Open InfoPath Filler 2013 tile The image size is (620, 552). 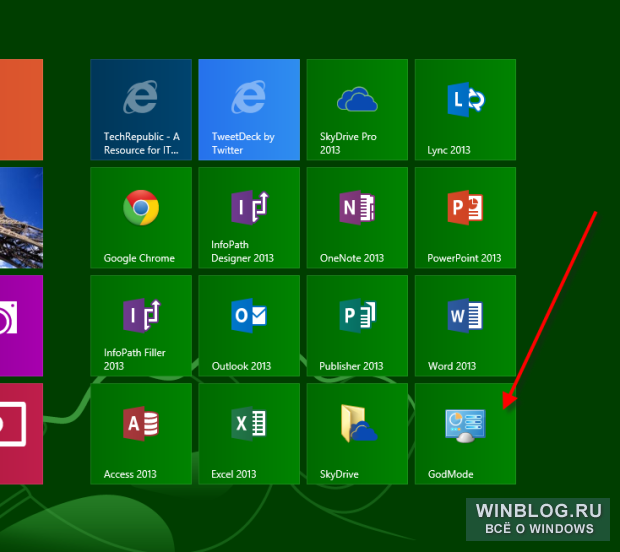[x=141, y=325]
